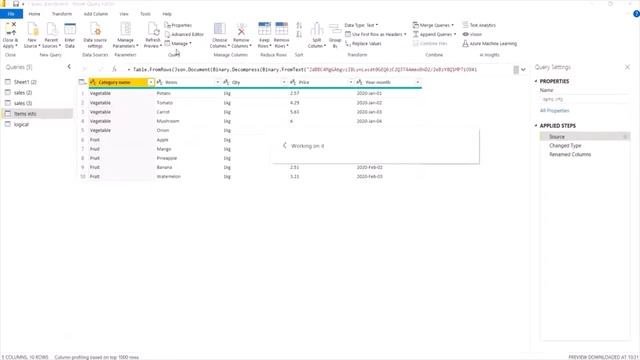Viewport: 640px width, 360px height.
Task: Click the Close & Apply icon
Action: (11, 30)
